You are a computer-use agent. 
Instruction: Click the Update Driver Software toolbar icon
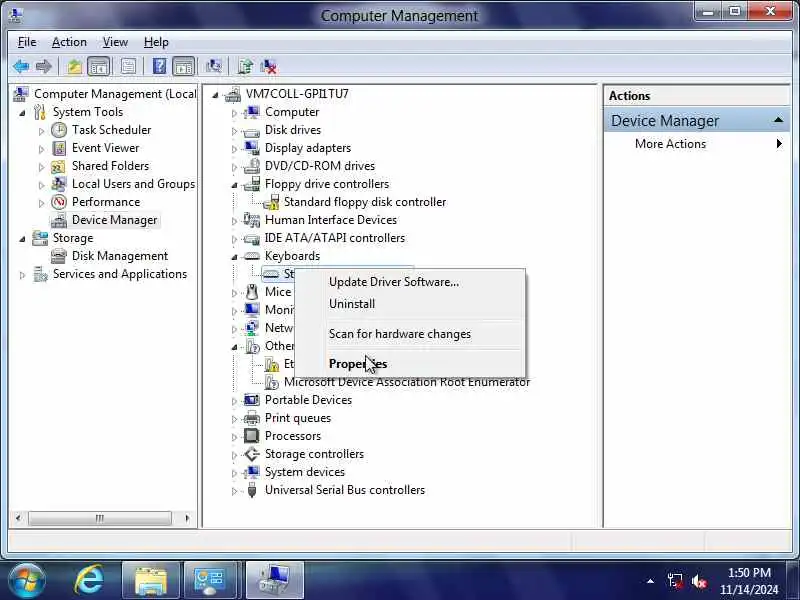pos(245,66)
